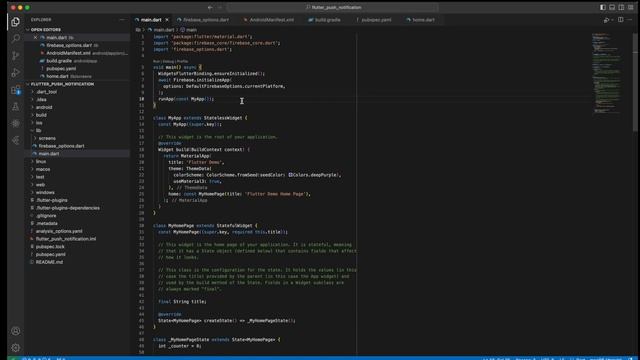Click the run/debug icon in editor toolbar

click(x=607, y=20)
